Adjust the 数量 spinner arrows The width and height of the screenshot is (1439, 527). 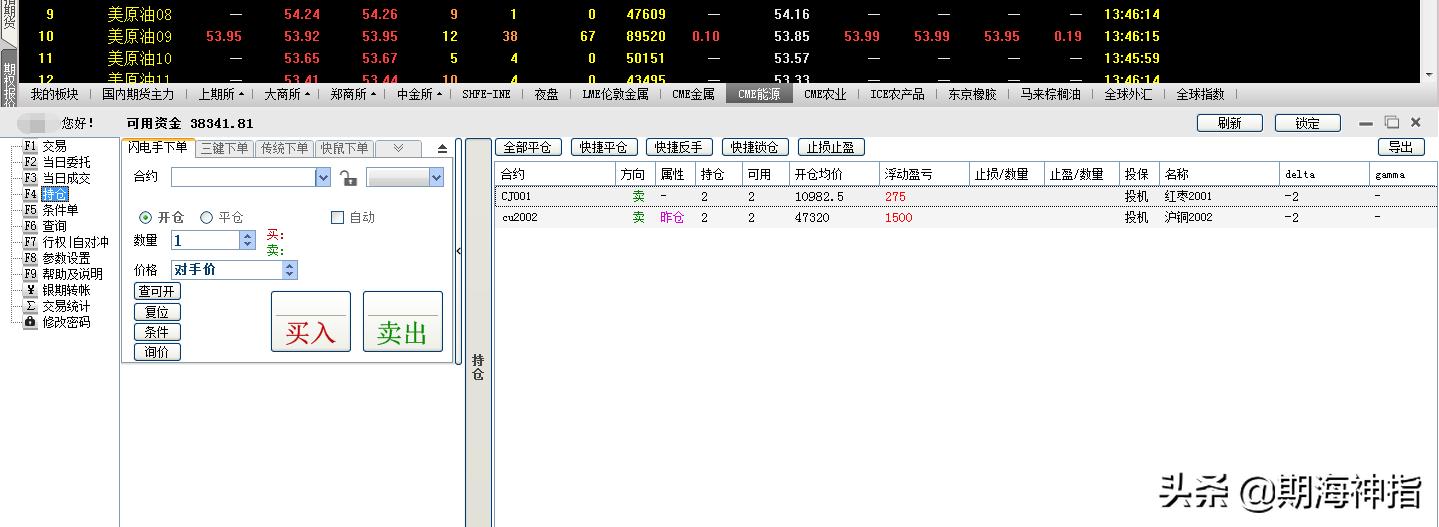[x=248, y=240]
